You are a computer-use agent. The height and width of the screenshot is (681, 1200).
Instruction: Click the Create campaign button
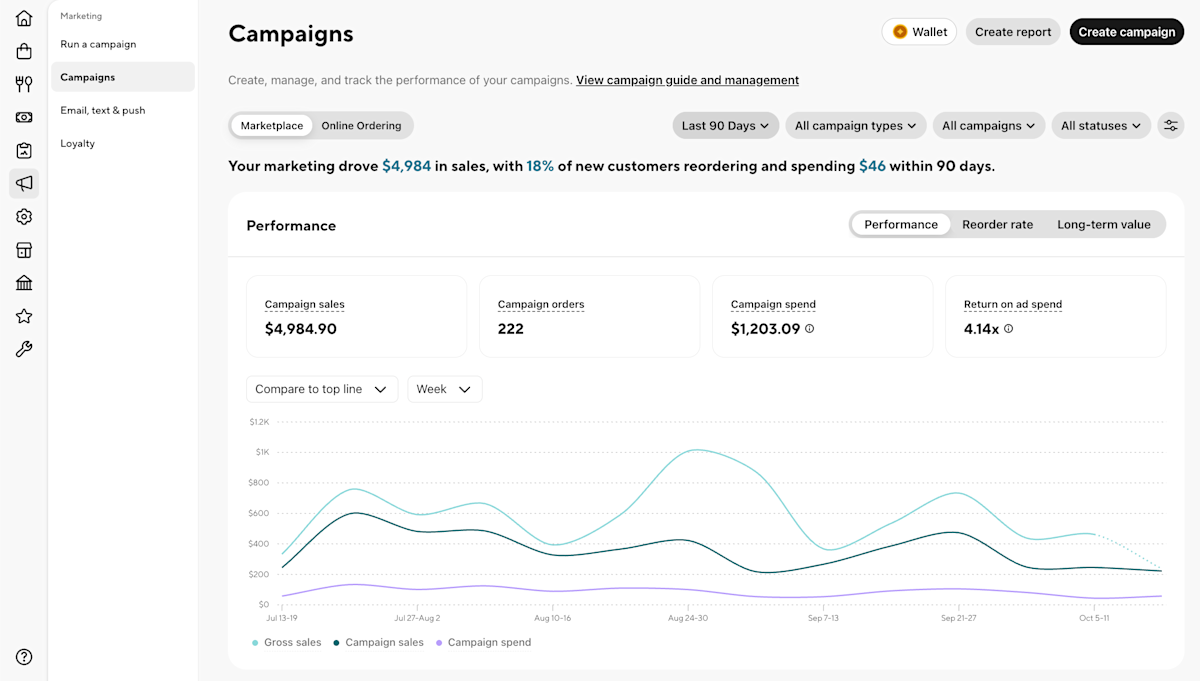[1127, 32]
